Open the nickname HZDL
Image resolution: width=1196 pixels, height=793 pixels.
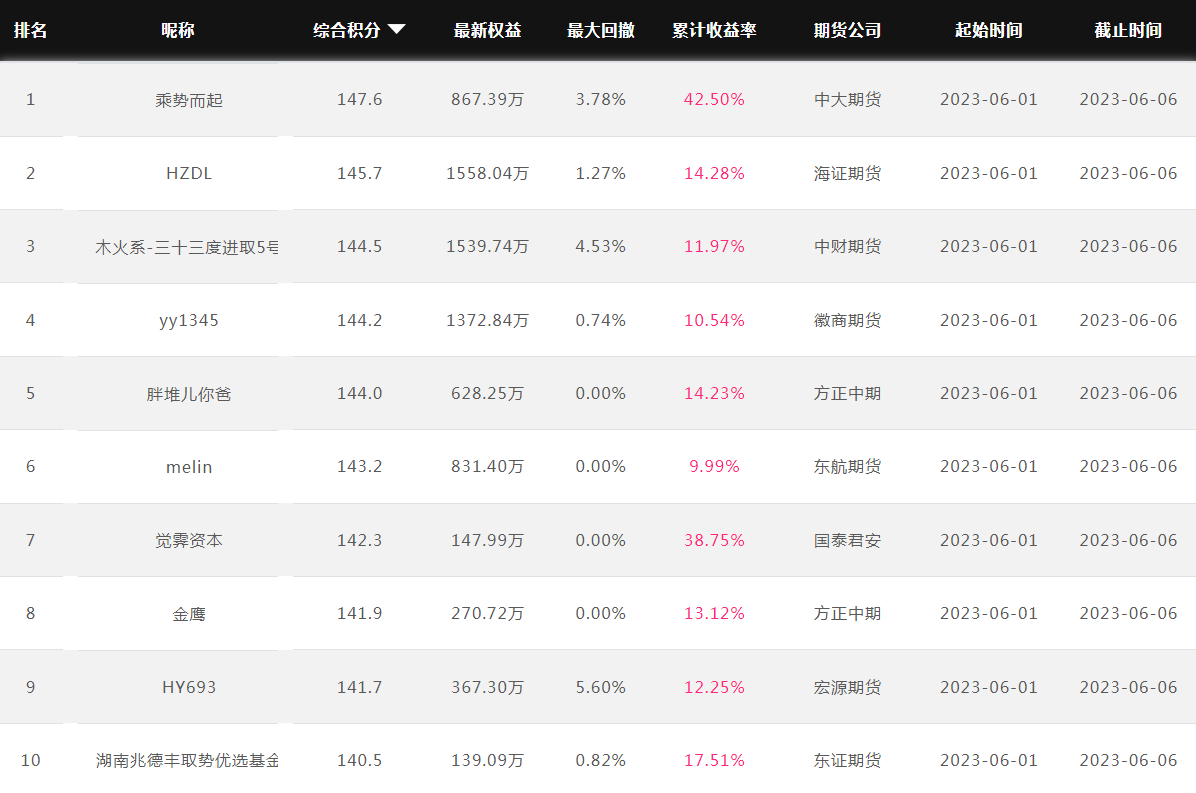189,174
